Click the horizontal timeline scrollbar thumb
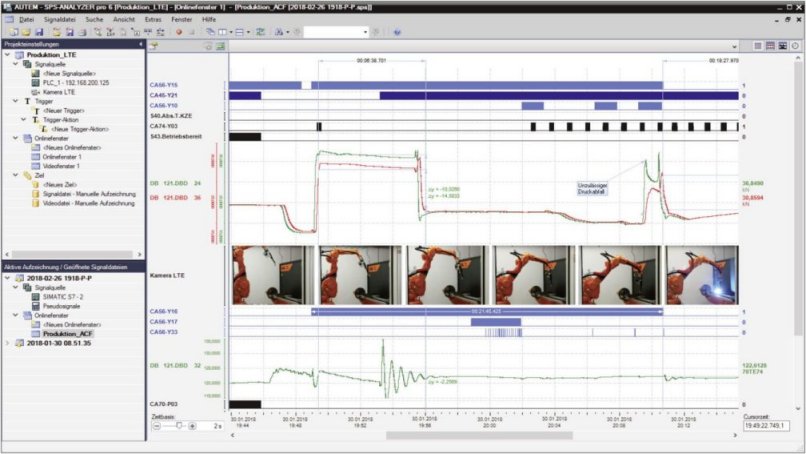This screenshot has width=806, height=454. 479,435
